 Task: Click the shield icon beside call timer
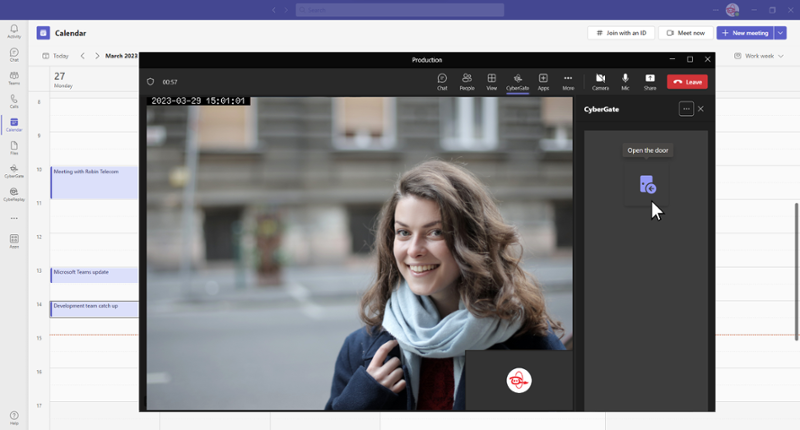(x=150, y=82)
